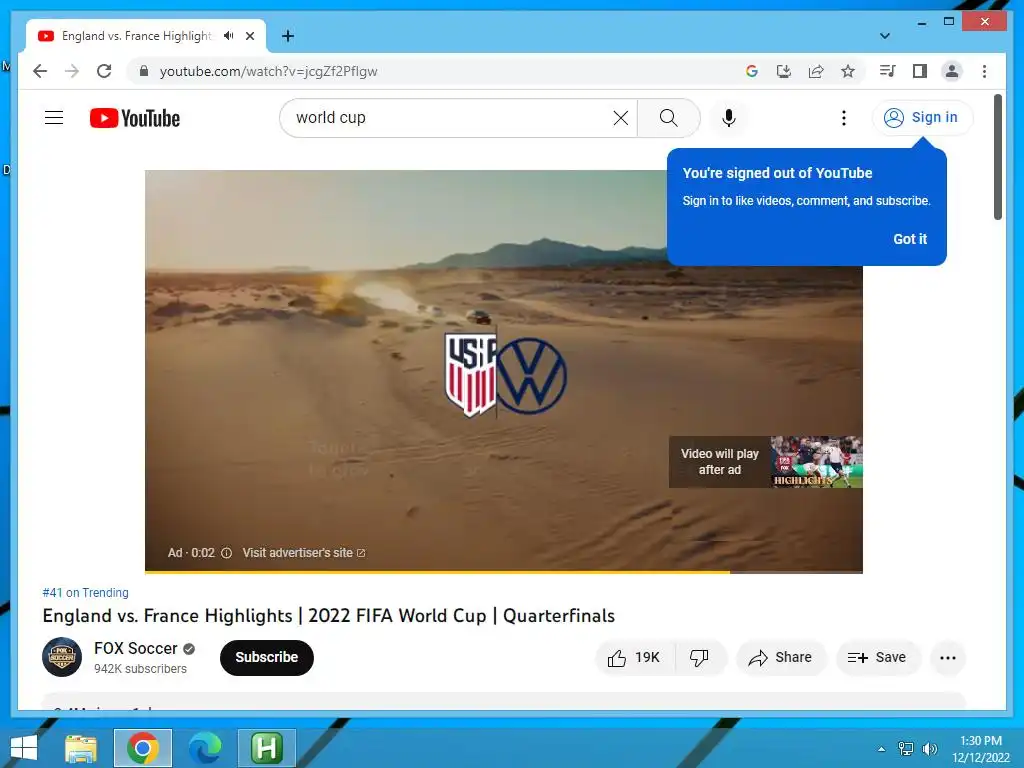Image resolution: width=1024 pixels, height=768 pixels.
Task: Open File Explorer from taskbar
Action: (x=81, y=748)
